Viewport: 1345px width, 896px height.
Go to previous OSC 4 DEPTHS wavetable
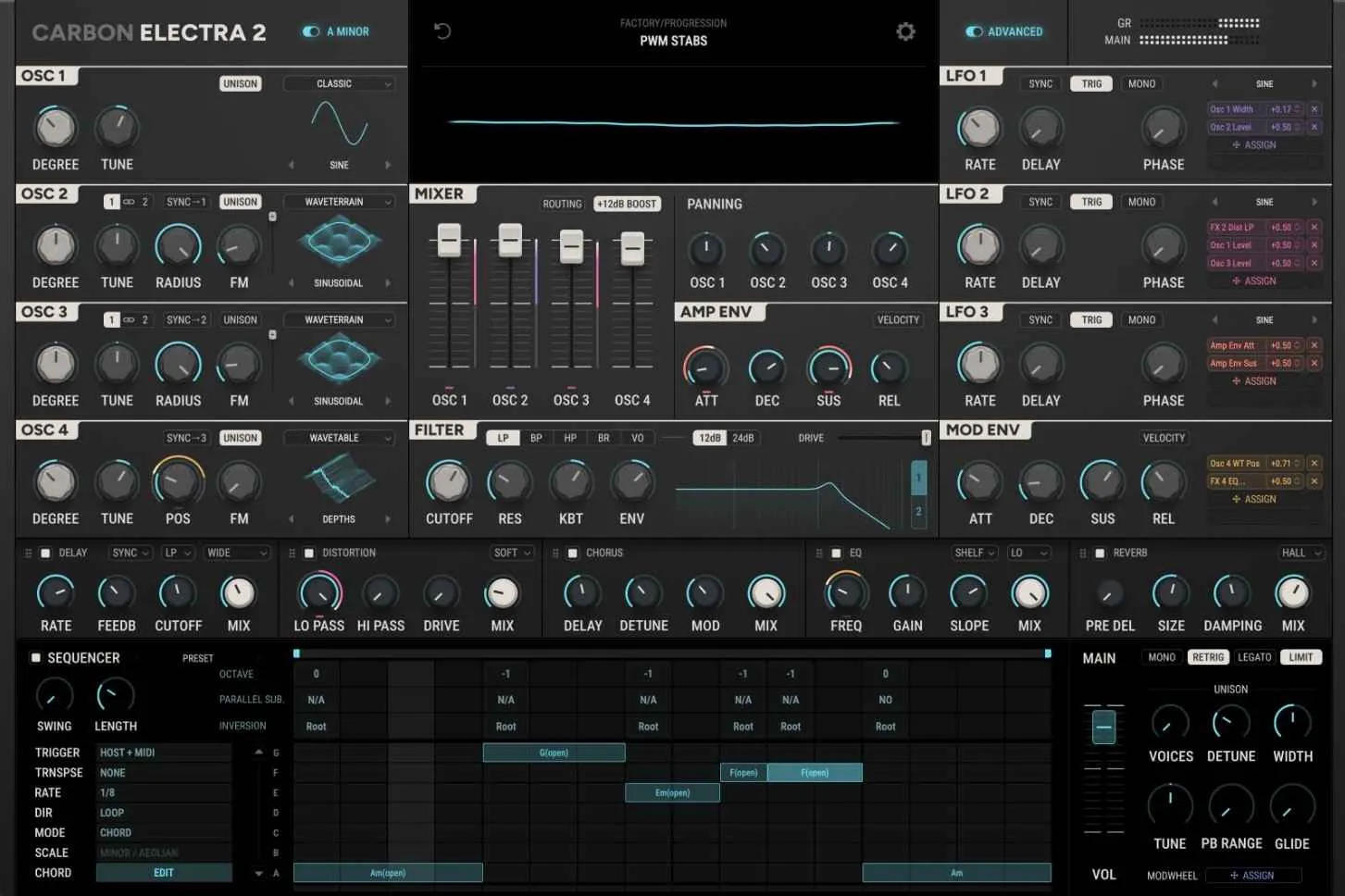(x=291, y=519)
